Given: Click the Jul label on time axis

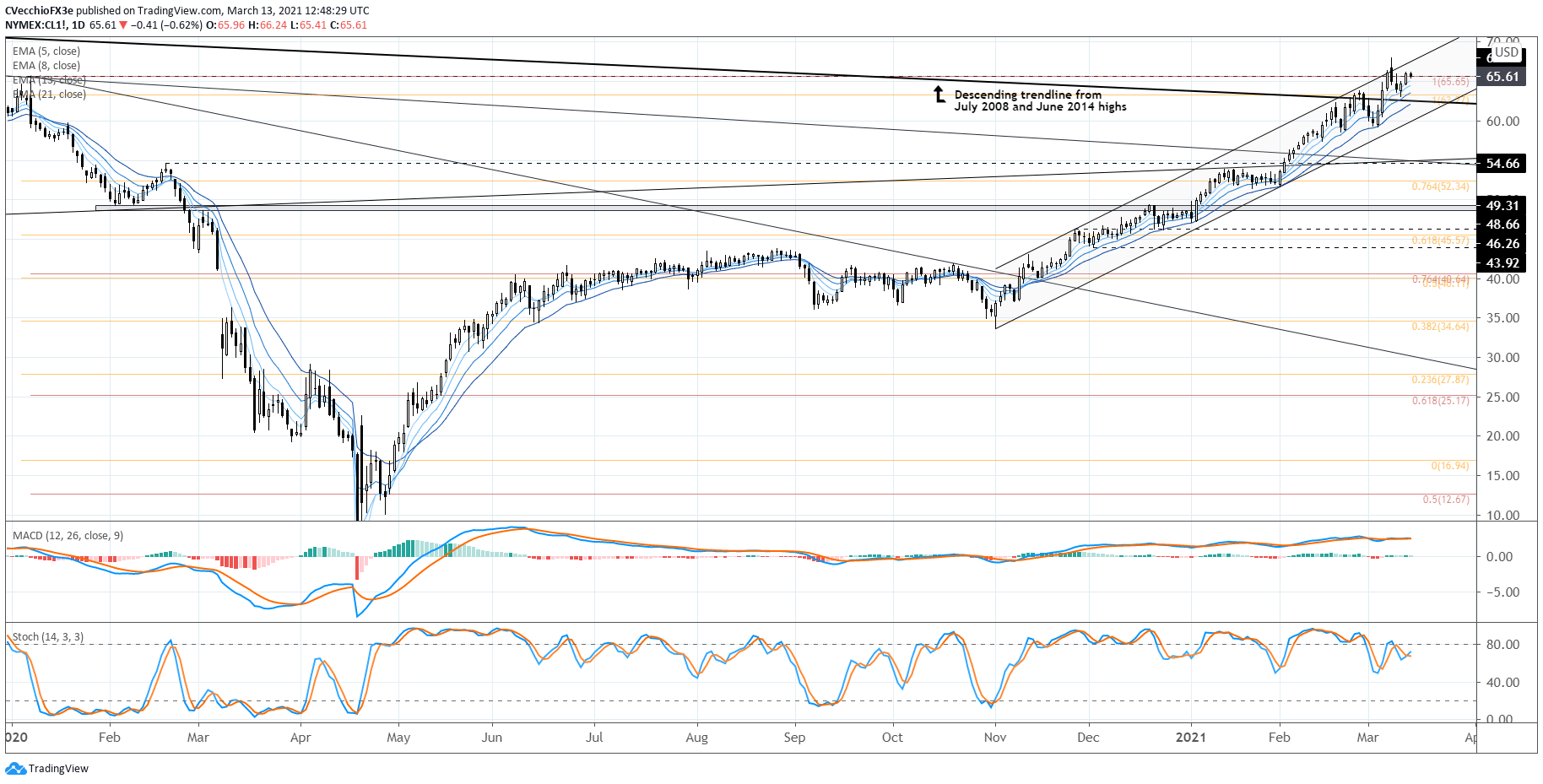Looking at the screenshot, I should tap(594, 738).
